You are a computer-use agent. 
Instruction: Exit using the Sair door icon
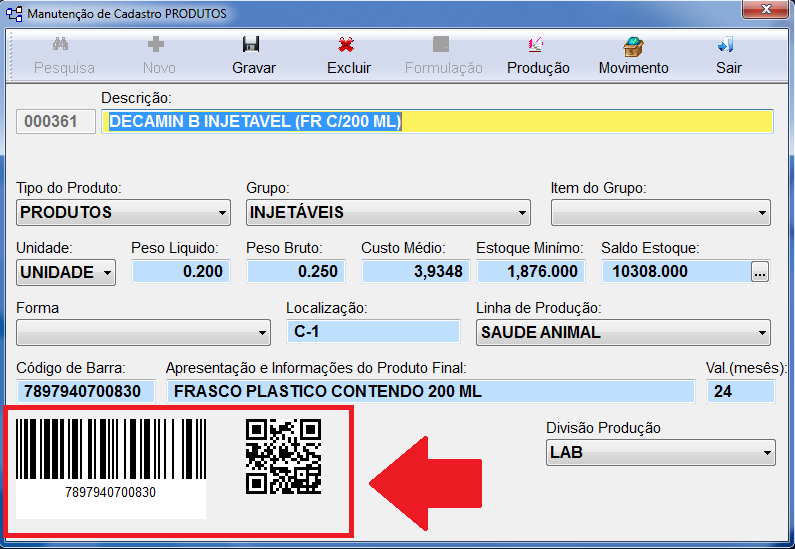click(726, 45)
